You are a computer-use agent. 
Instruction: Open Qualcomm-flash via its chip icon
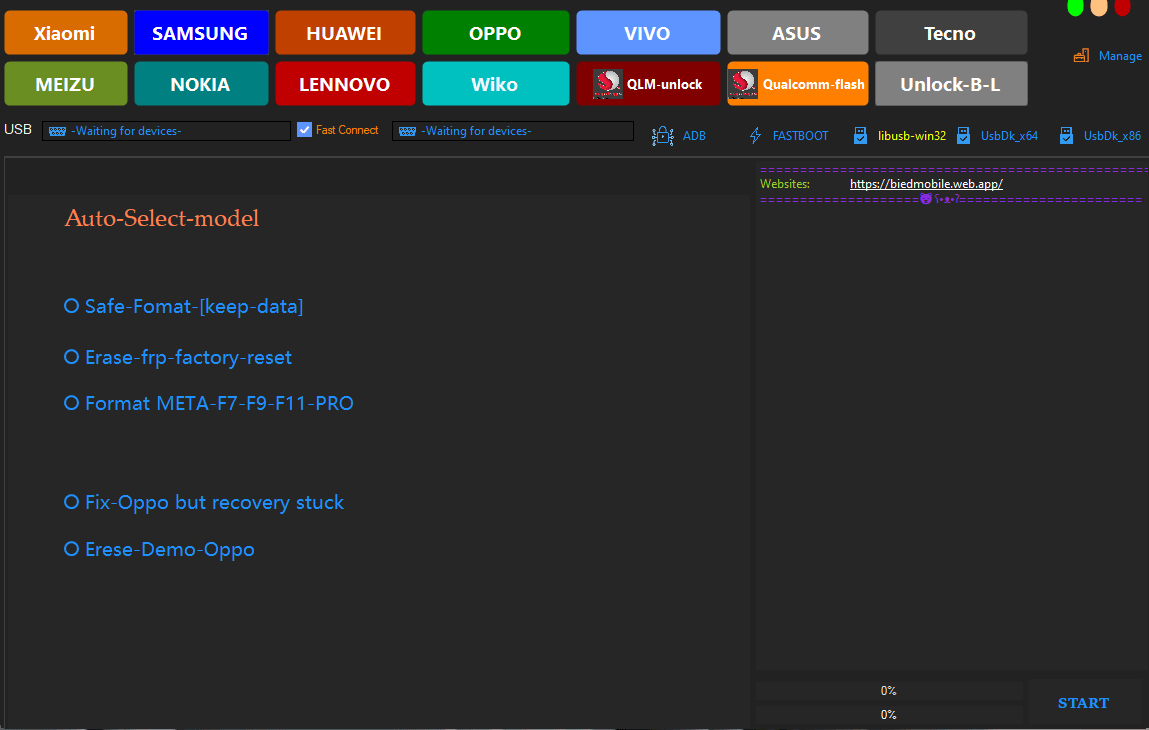(743, 84)
